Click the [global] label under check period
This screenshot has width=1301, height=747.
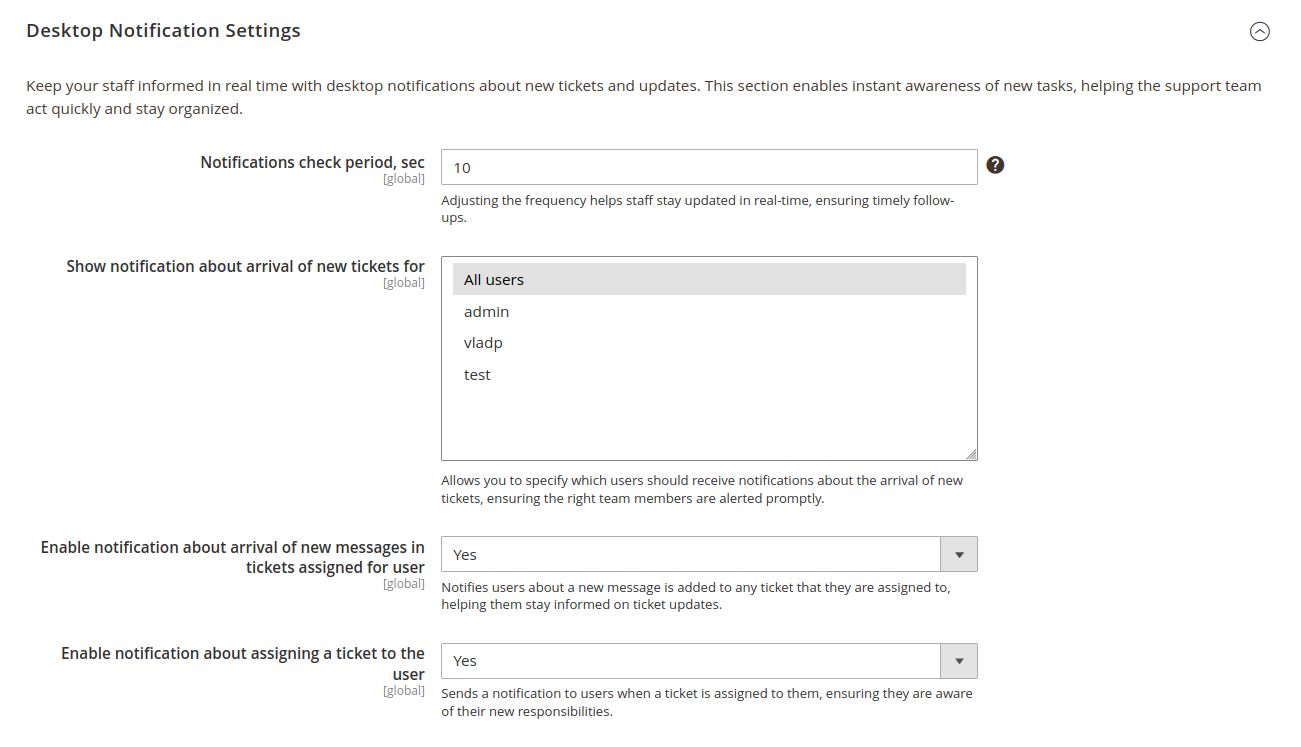point(403,178)
